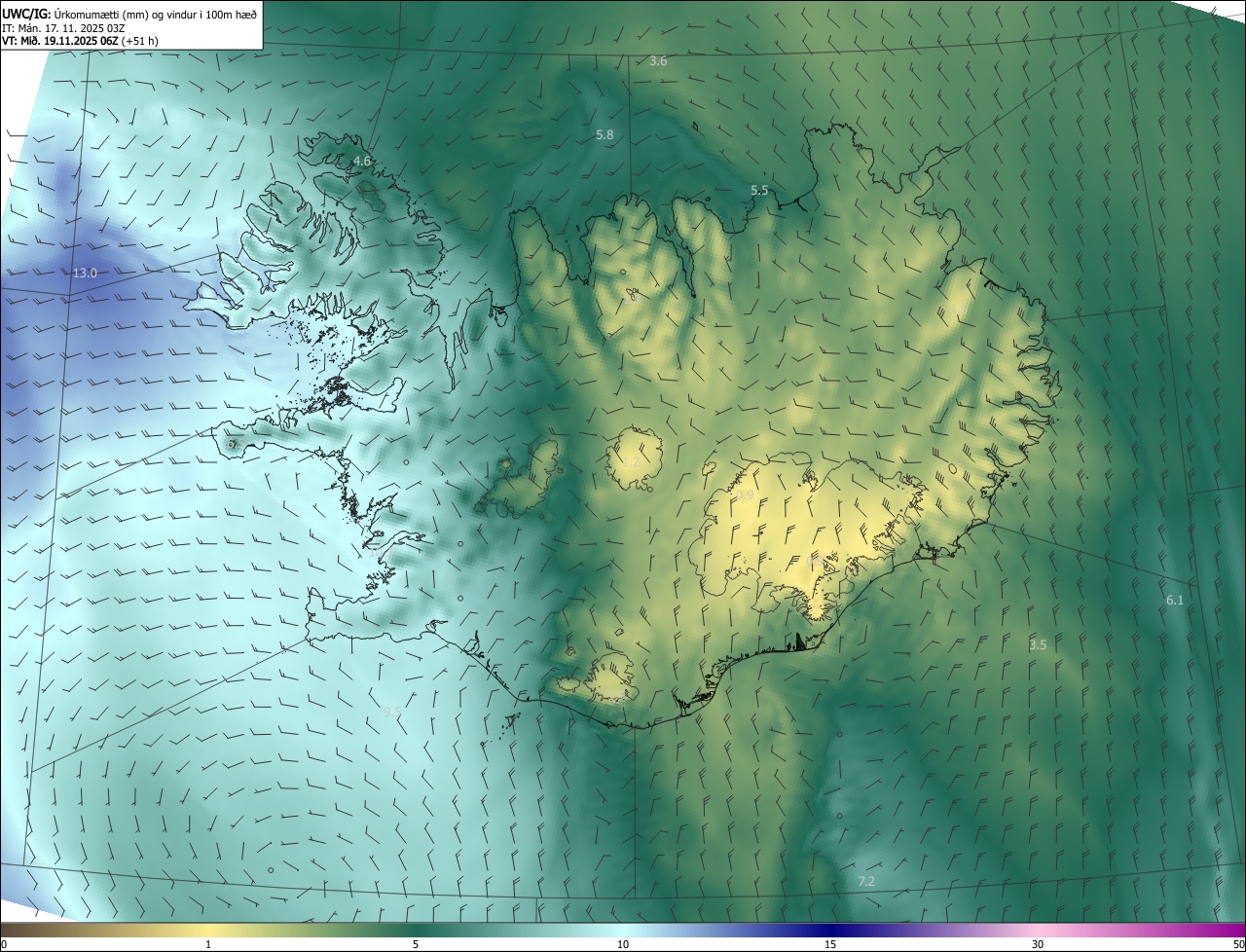Viewport: 1246px width, 952px height.
Task: Click the map value 7.2
Action: tap(865, 881)
